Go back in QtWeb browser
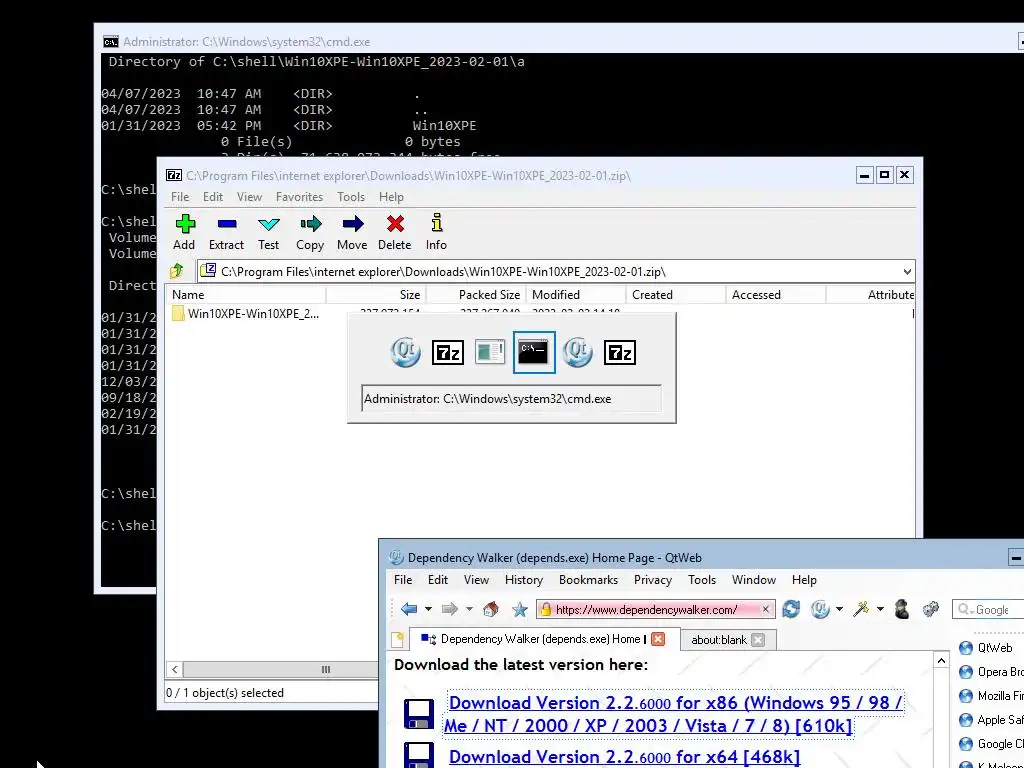The image size is (1024, 768). pyautogui.click(x=409, y=609)
